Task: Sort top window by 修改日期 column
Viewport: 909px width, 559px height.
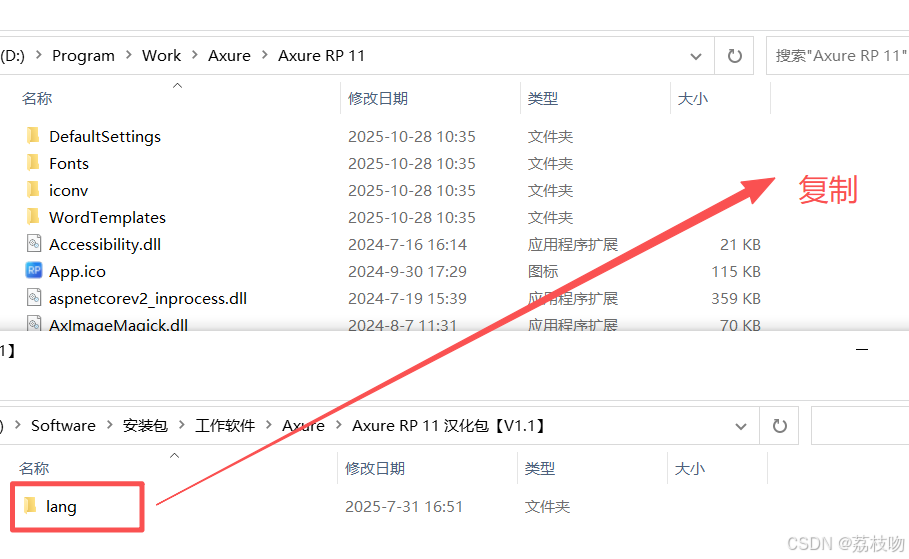Action: 378,99
